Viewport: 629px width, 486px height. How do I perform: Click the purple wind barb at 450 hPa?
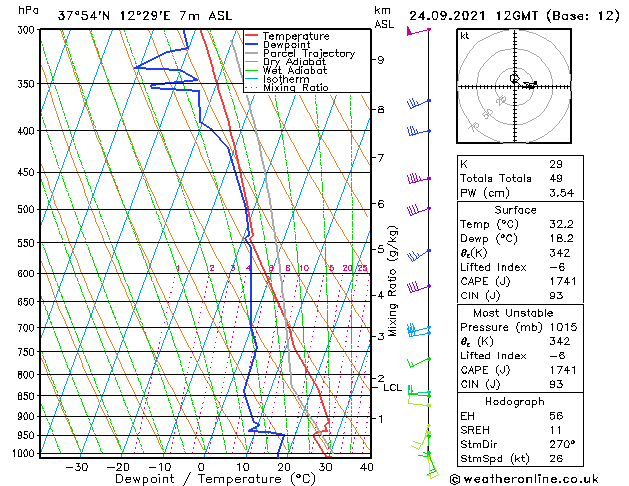(419, 178)
